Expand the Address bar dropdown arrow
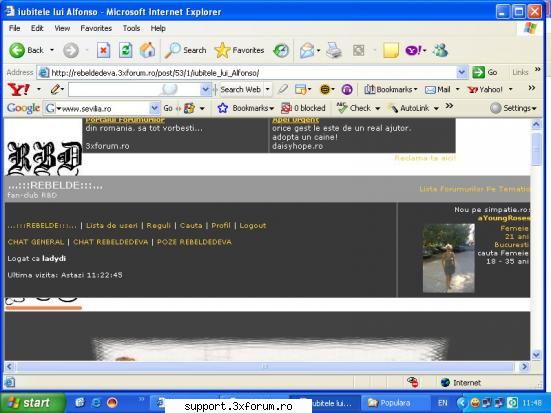The image size is (551, 413). 461,73
